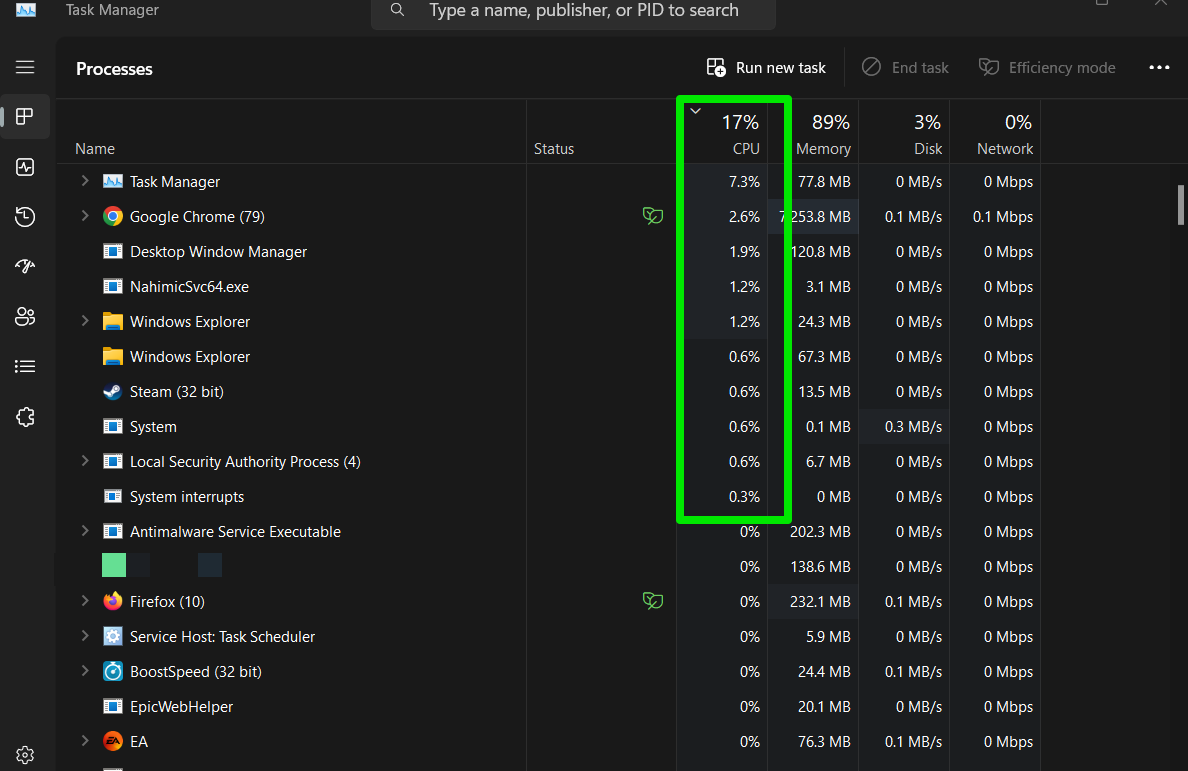This screenshot has width=1188, height=771.
Task: Open the Performance page icon
Action: [25, 167]
